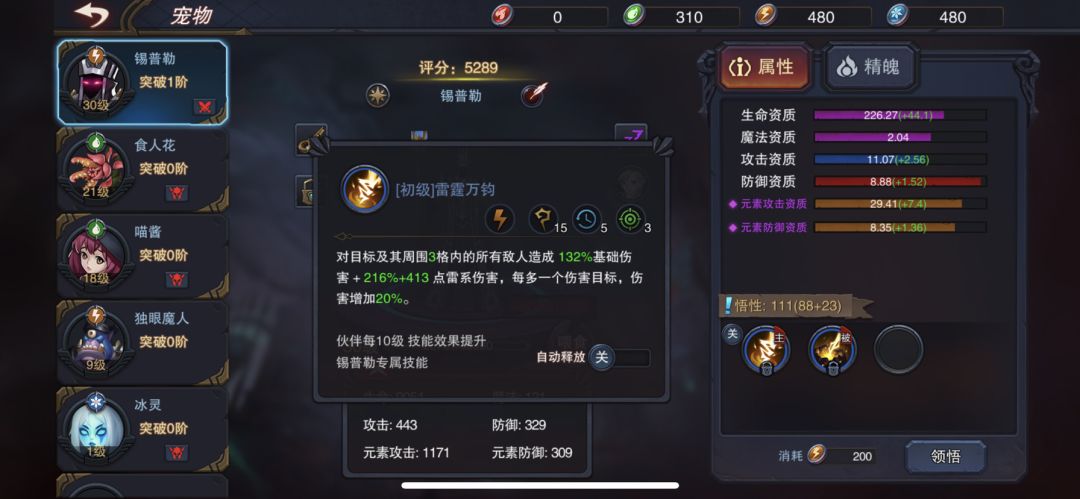Tap the back arrow icon
The image size is (1080, 499).
click(93, 15)
